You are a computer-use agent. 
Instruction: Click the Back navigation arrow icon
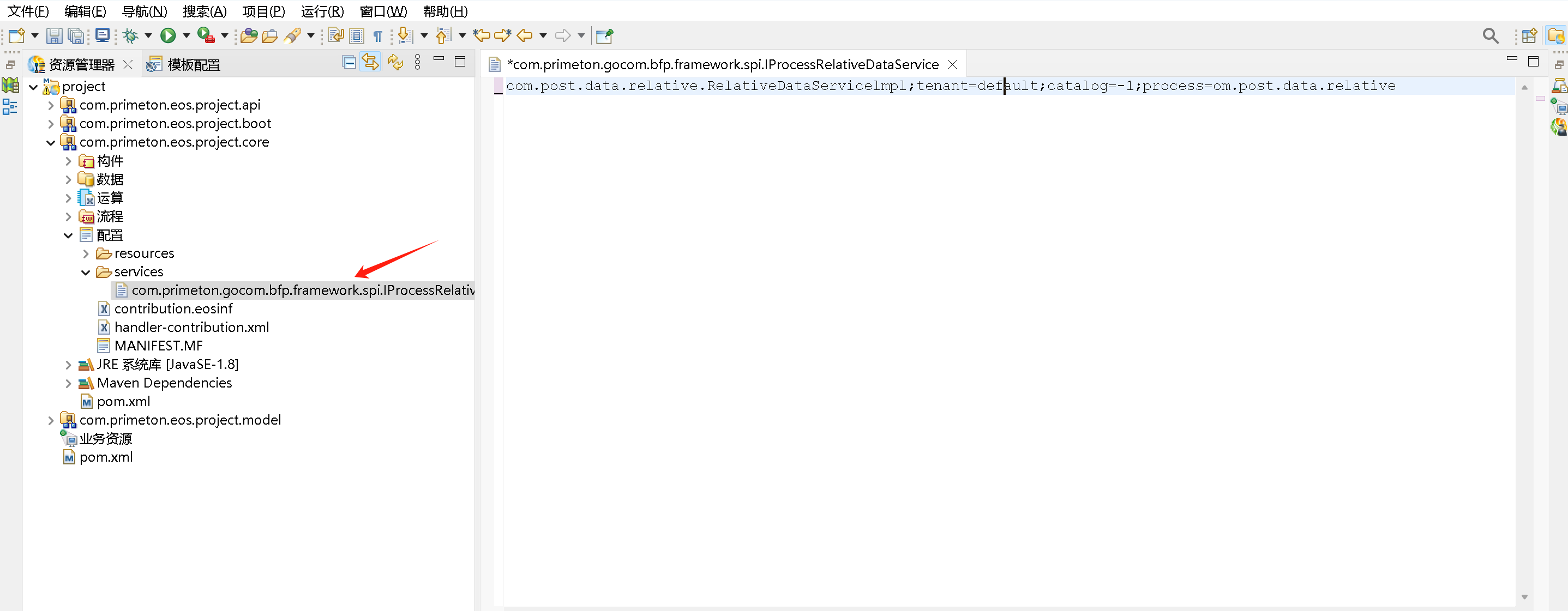[x=525, y=36]
